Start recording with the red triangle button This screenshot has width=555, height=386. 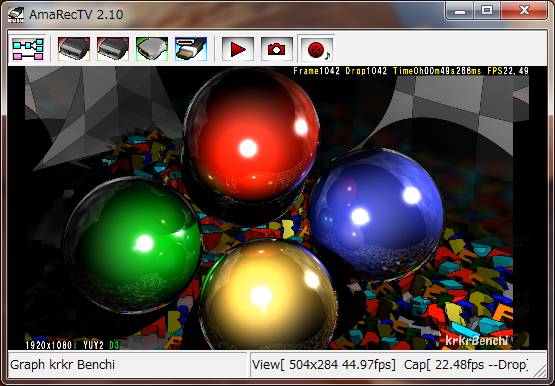[238, 49]
